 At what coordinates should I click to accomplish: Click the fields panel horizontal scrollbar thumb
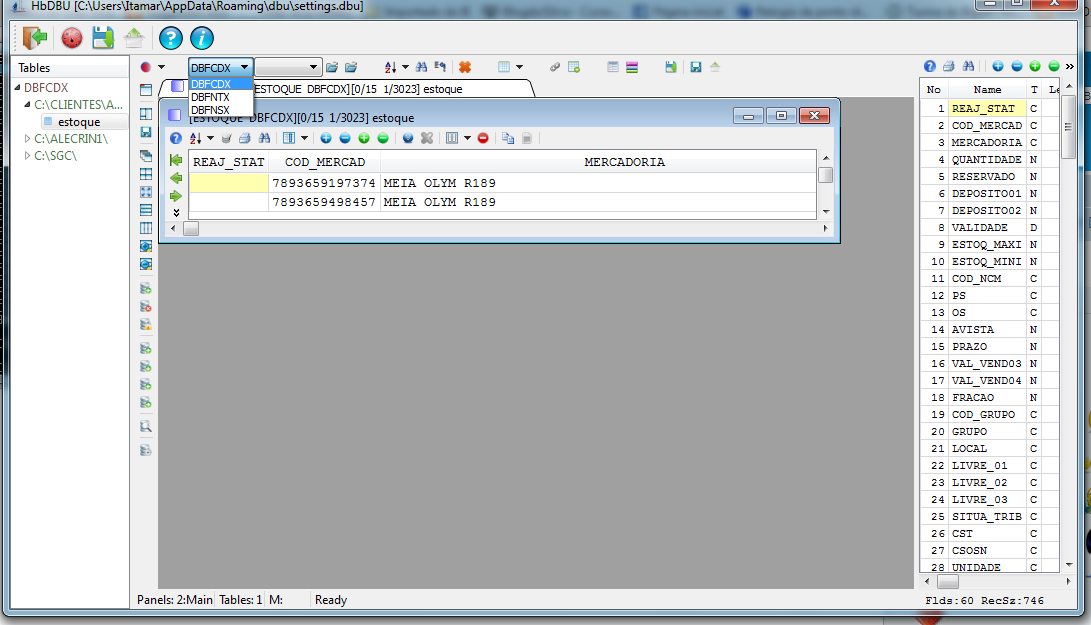(x=948, y=581)
